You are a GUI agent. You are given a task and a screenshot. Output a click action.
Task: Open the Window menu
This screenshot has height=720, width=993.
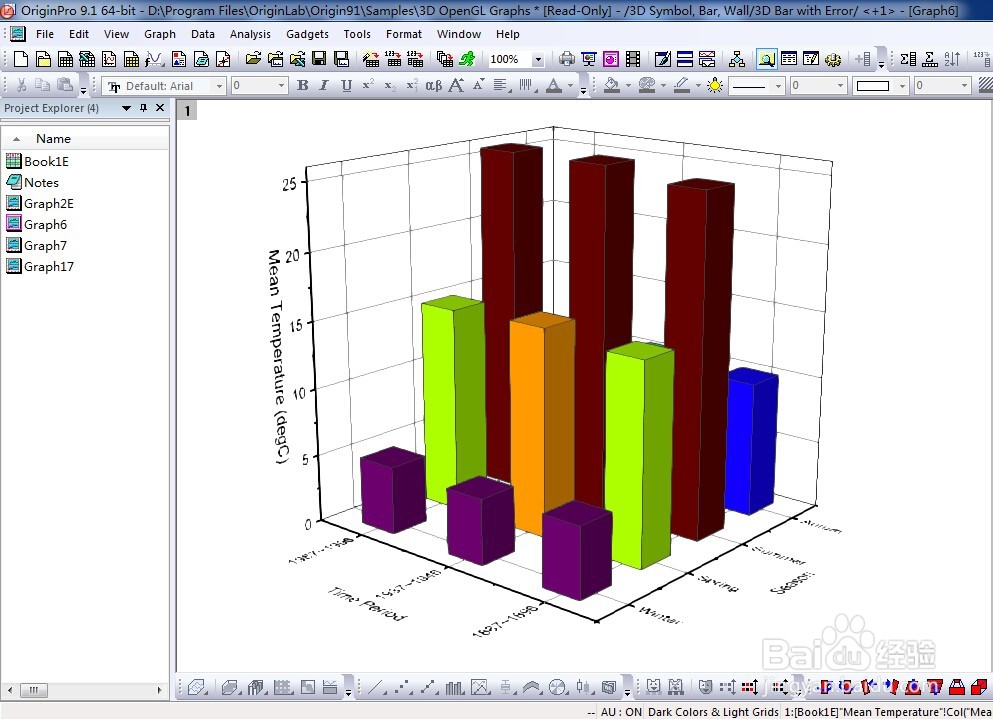459,34
